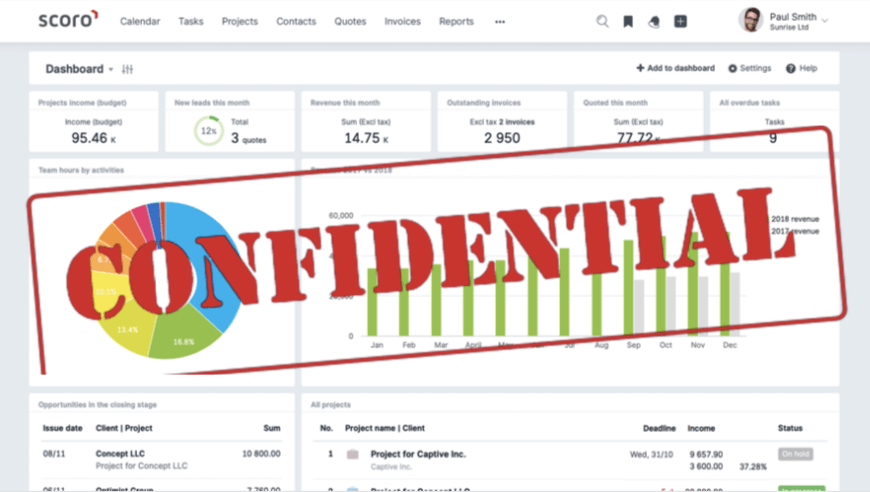The image size is (870, 492).
Task: Click the Income column header
Action: [x=701, y=428]
